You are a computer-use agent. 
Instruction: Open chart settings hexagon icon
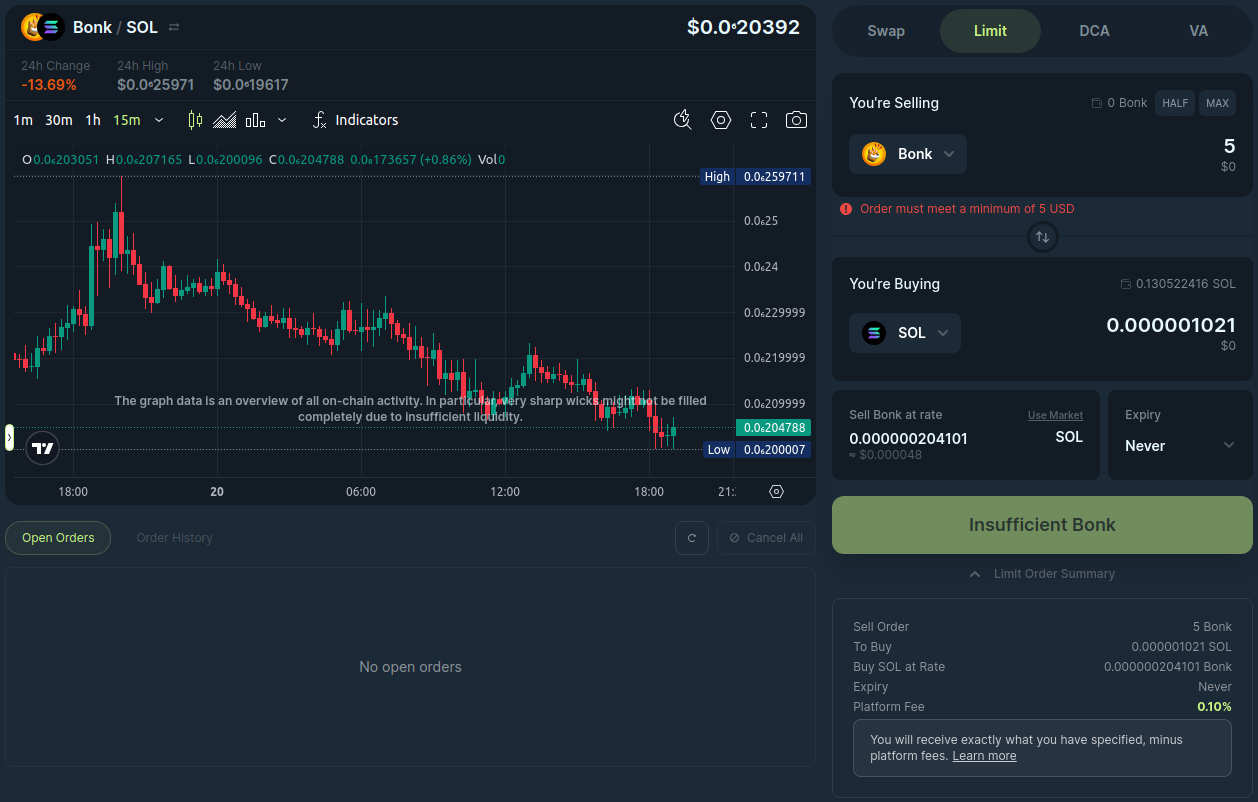[x=721, y=120]
